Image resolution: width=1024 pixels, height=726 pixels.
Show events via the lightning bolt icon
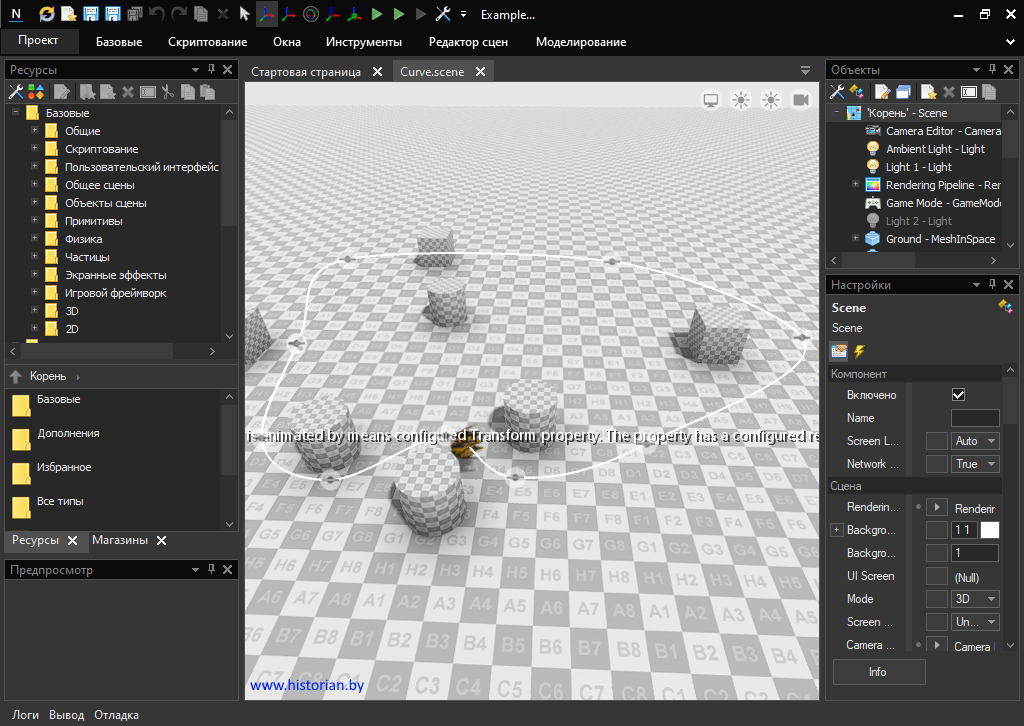click(x=858, y=351)
